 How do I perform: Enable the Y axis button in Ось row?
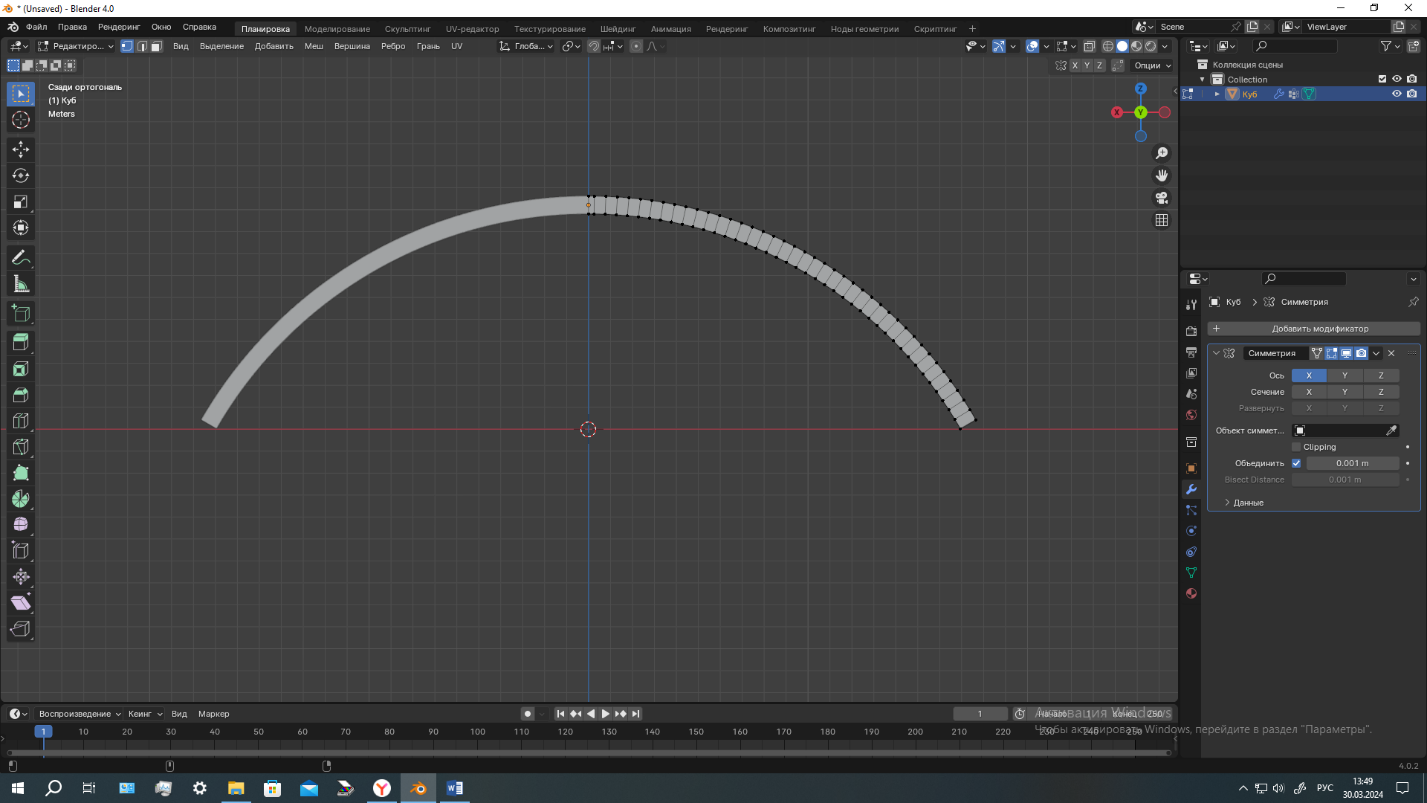[x=1345, y=376]
